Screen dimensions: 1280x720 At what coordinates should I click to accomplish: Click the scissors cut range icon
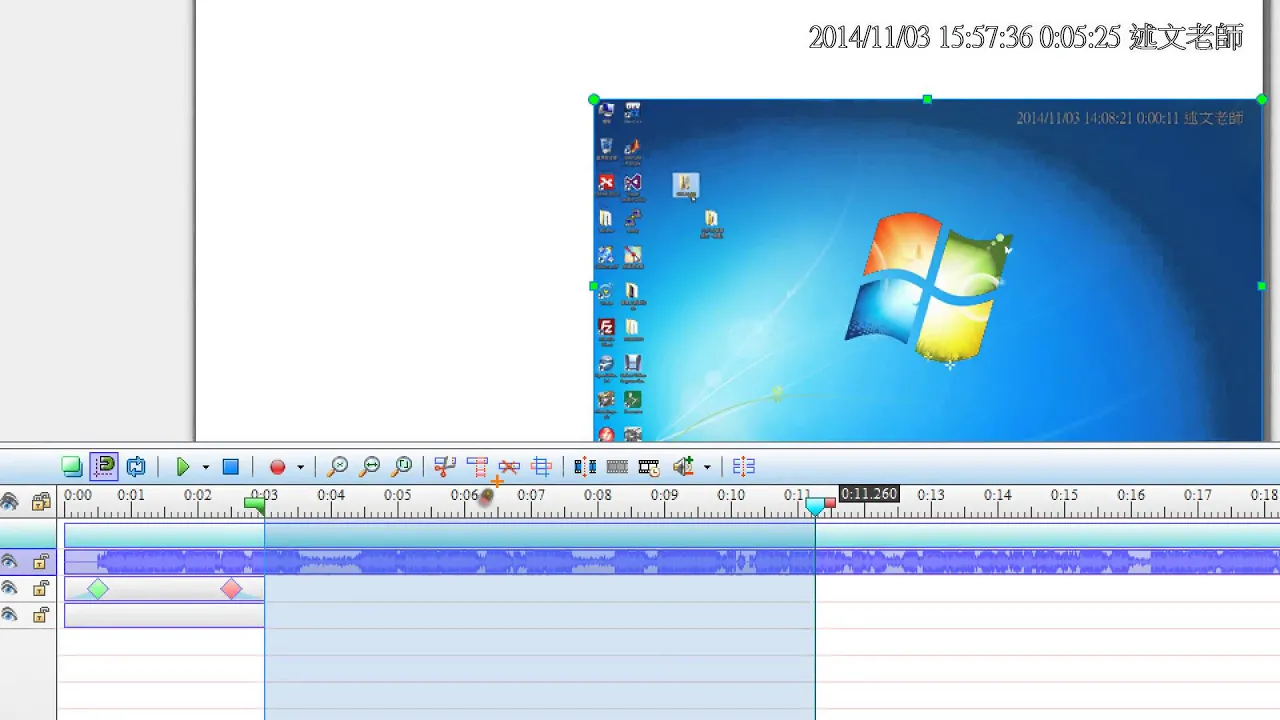point(445,467)
